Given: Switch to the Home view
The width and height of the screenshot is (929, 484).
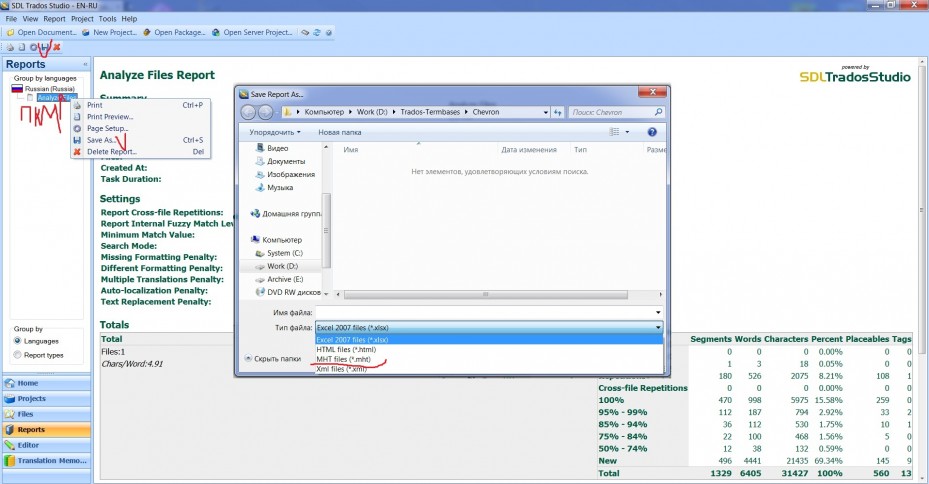Looking at the screenshot, I should click(x=46, y=383).
